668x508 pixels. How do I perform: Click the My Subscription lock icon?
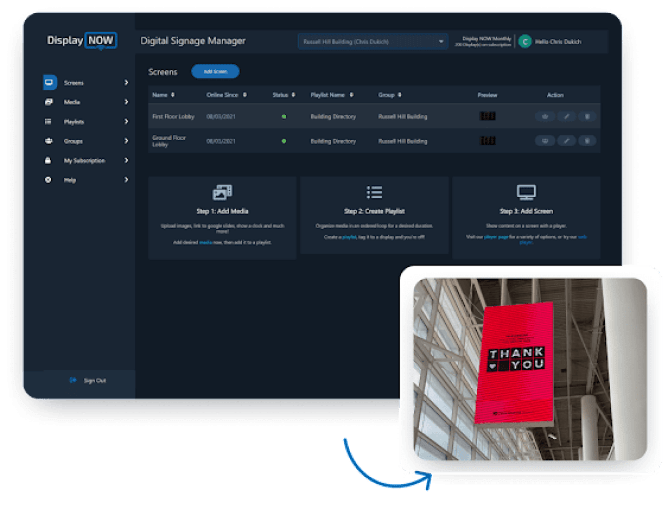[x=49, y=160]
